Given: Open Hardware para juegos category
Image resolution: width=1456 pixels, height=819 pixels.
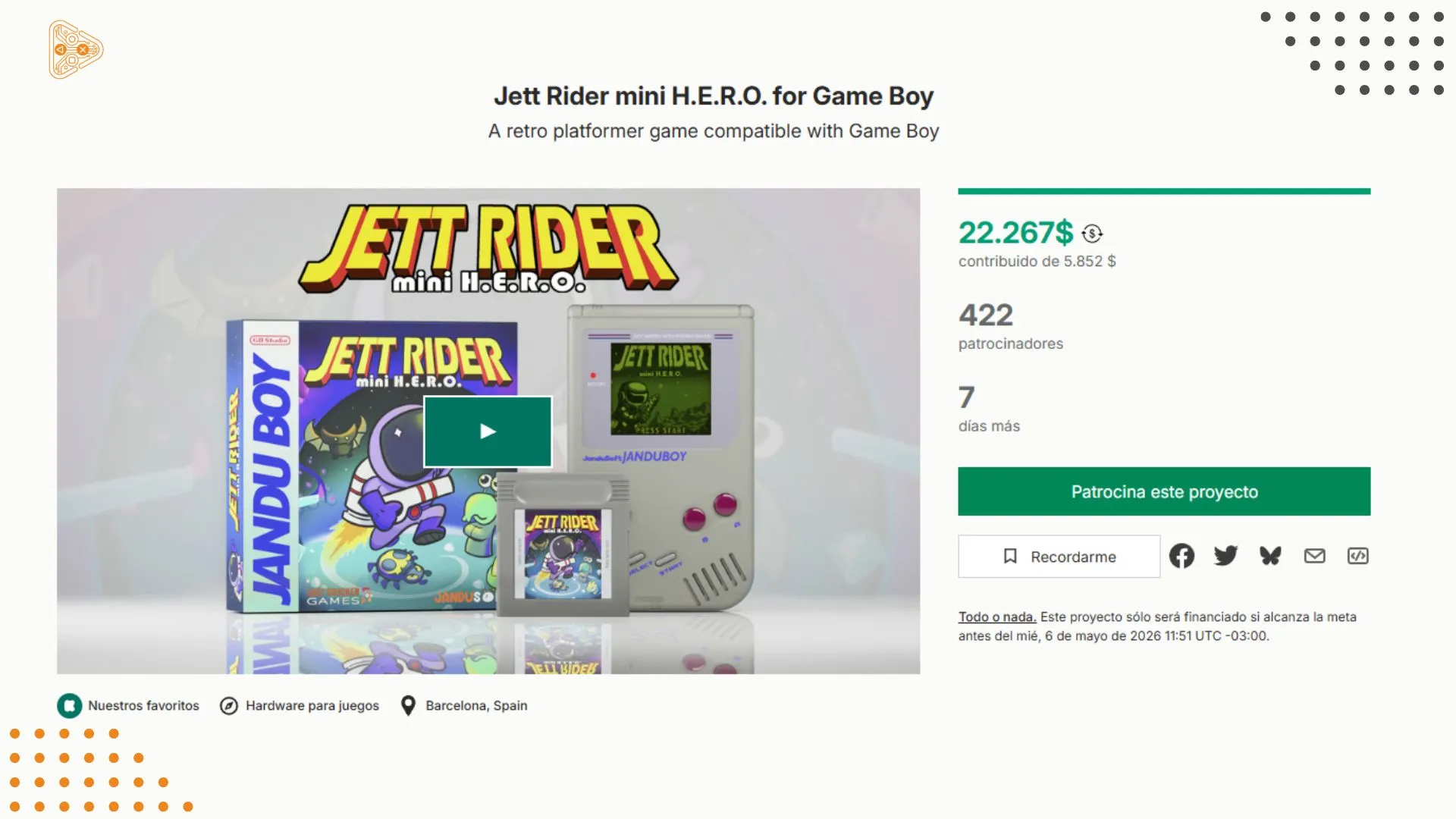Looking at the screenshot, I should coord(312,706).
